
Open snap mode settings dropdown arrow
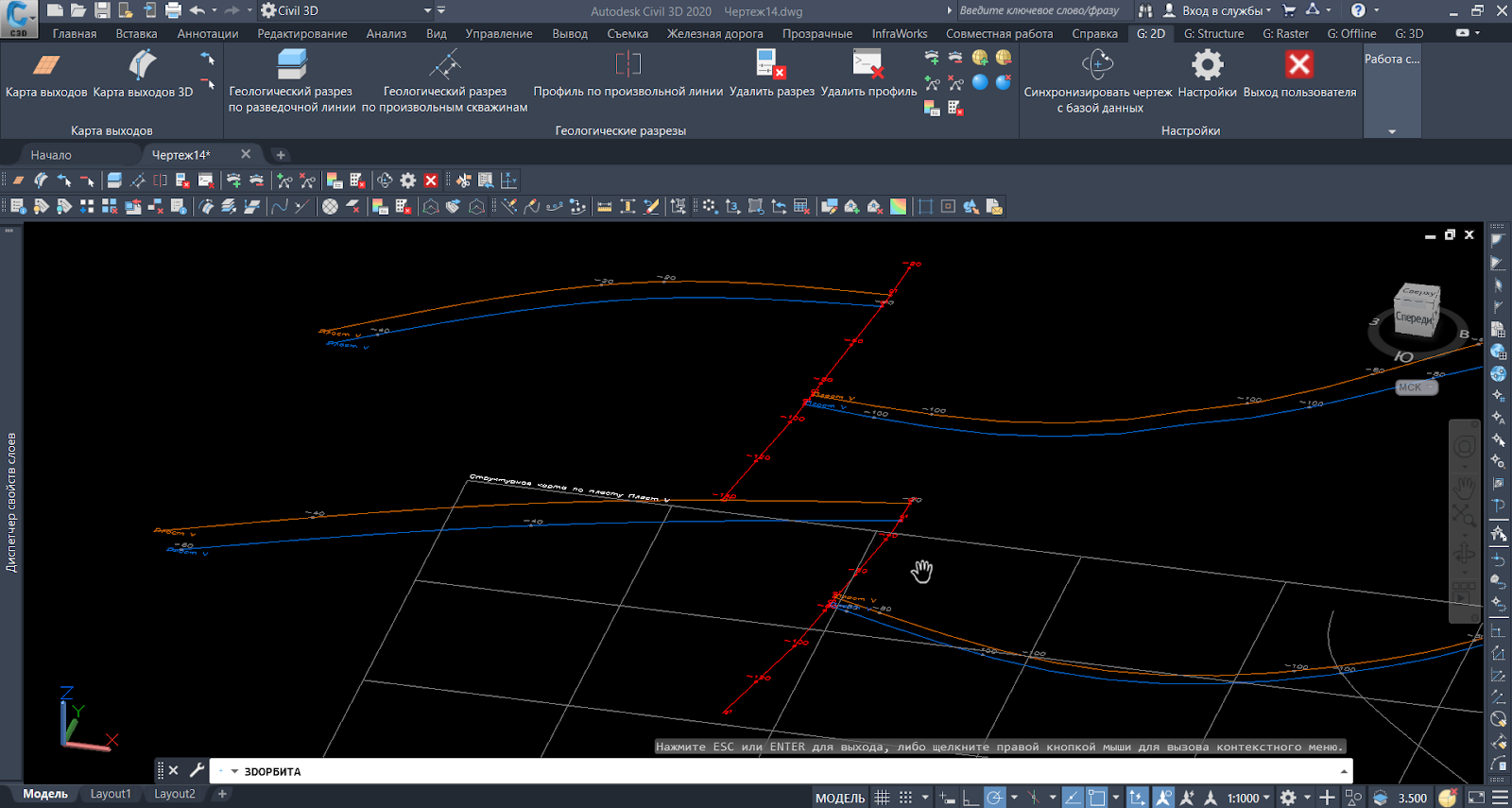coord(925,798)
